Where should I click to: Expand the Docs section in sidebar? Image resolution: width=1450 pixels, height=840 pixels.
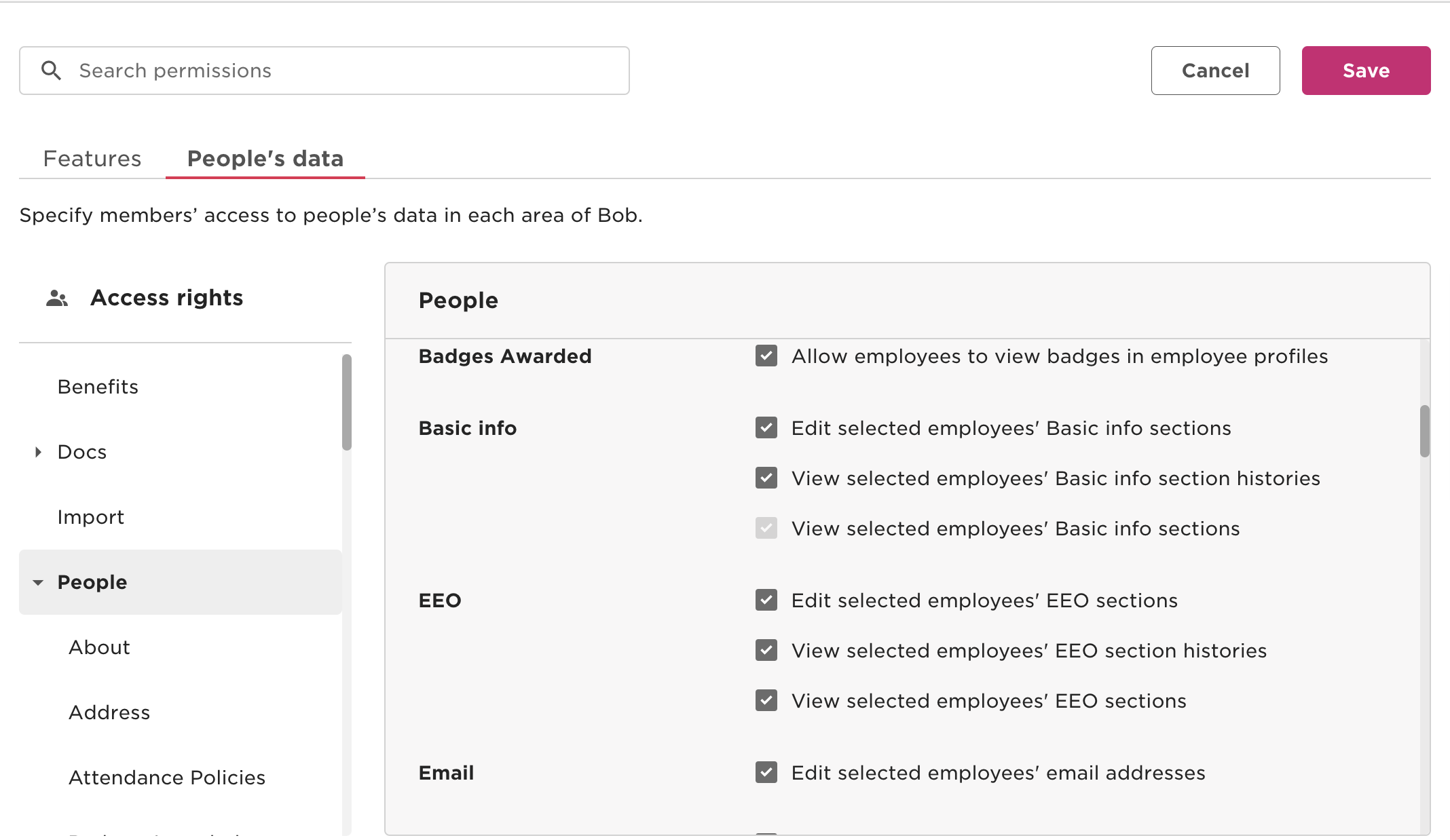pos(38,452)
